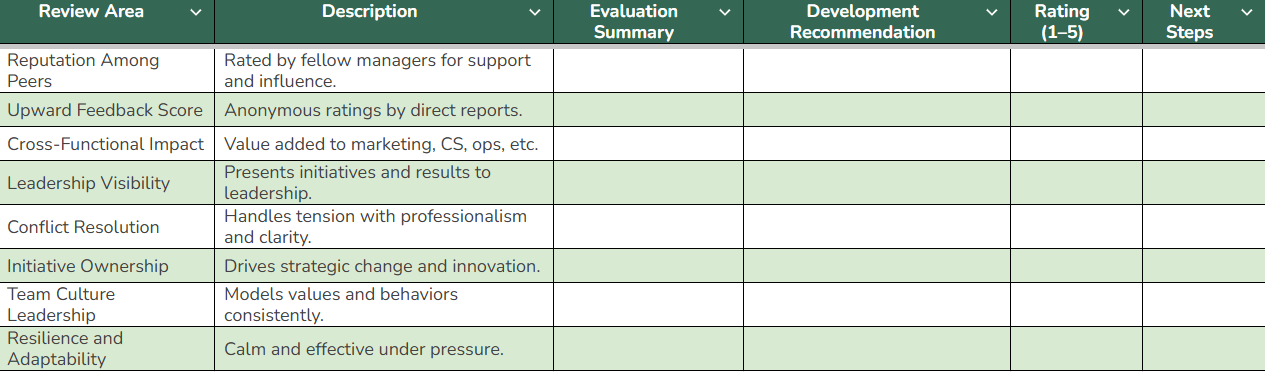Select the Reputation Among Peers cell
The width and height of the screenshot is (1265, 372).
tap(107, 71)
